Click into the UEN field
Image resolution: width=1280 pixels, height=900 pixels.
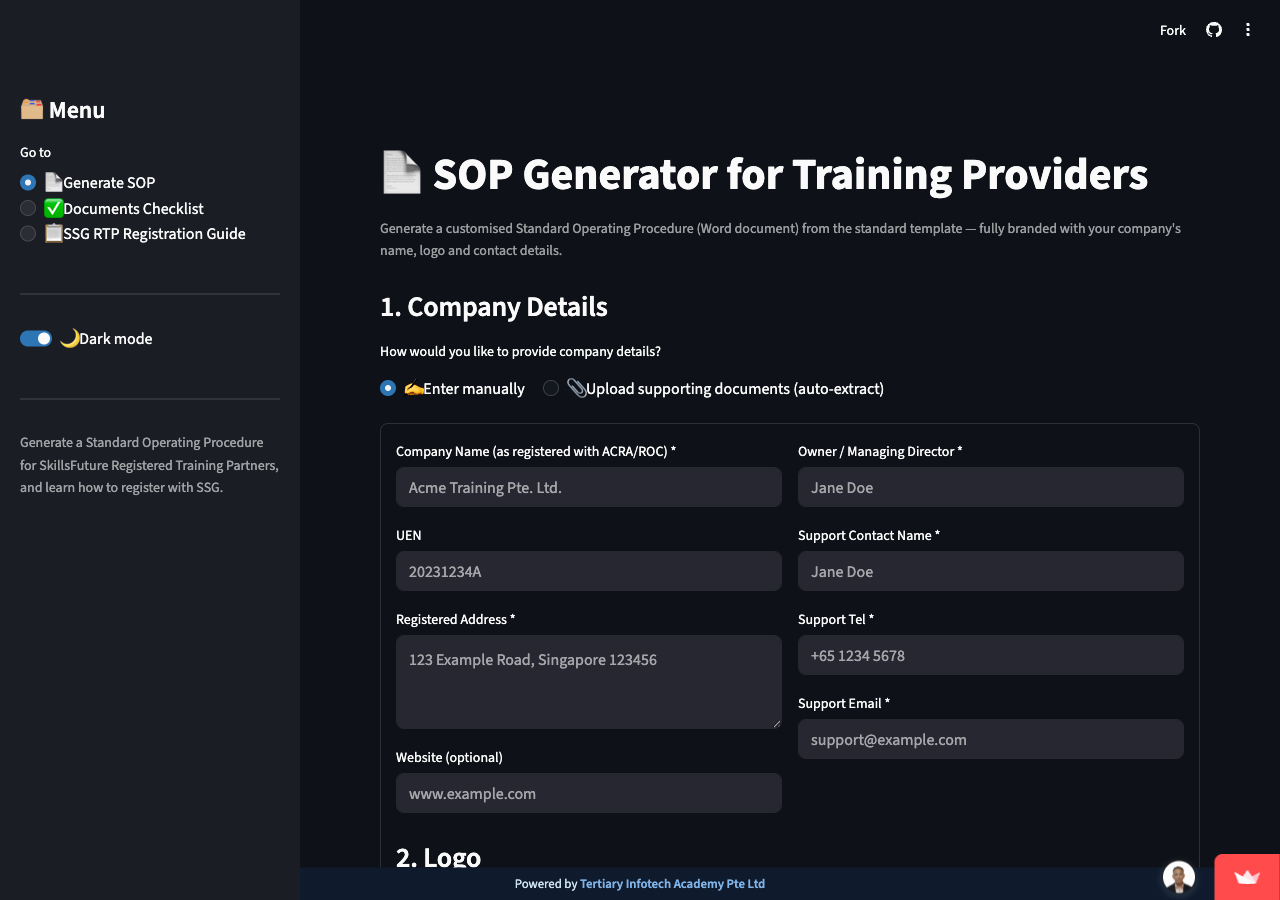tap(589, 571)
